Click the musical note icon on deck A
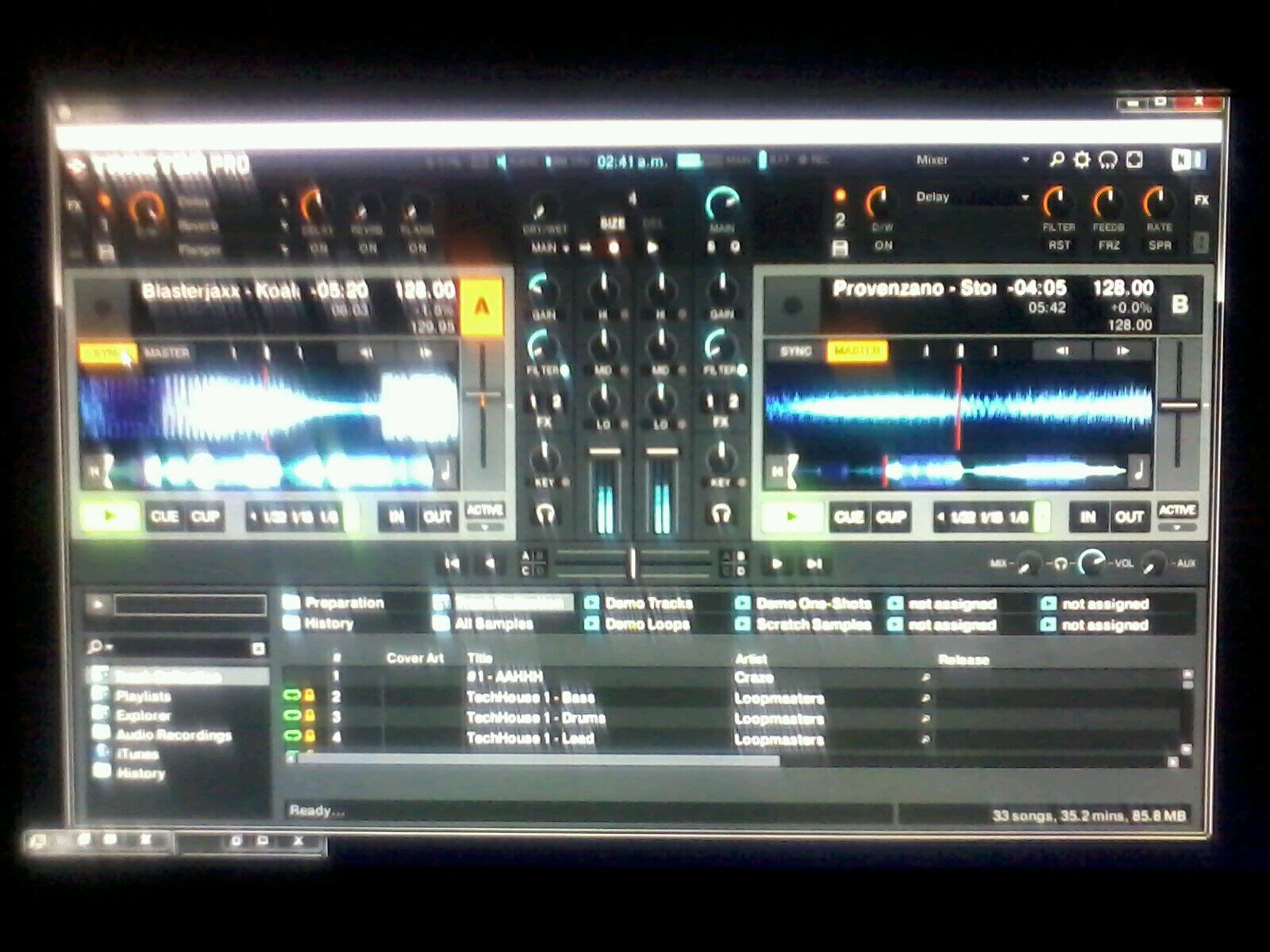 (445, 470)
